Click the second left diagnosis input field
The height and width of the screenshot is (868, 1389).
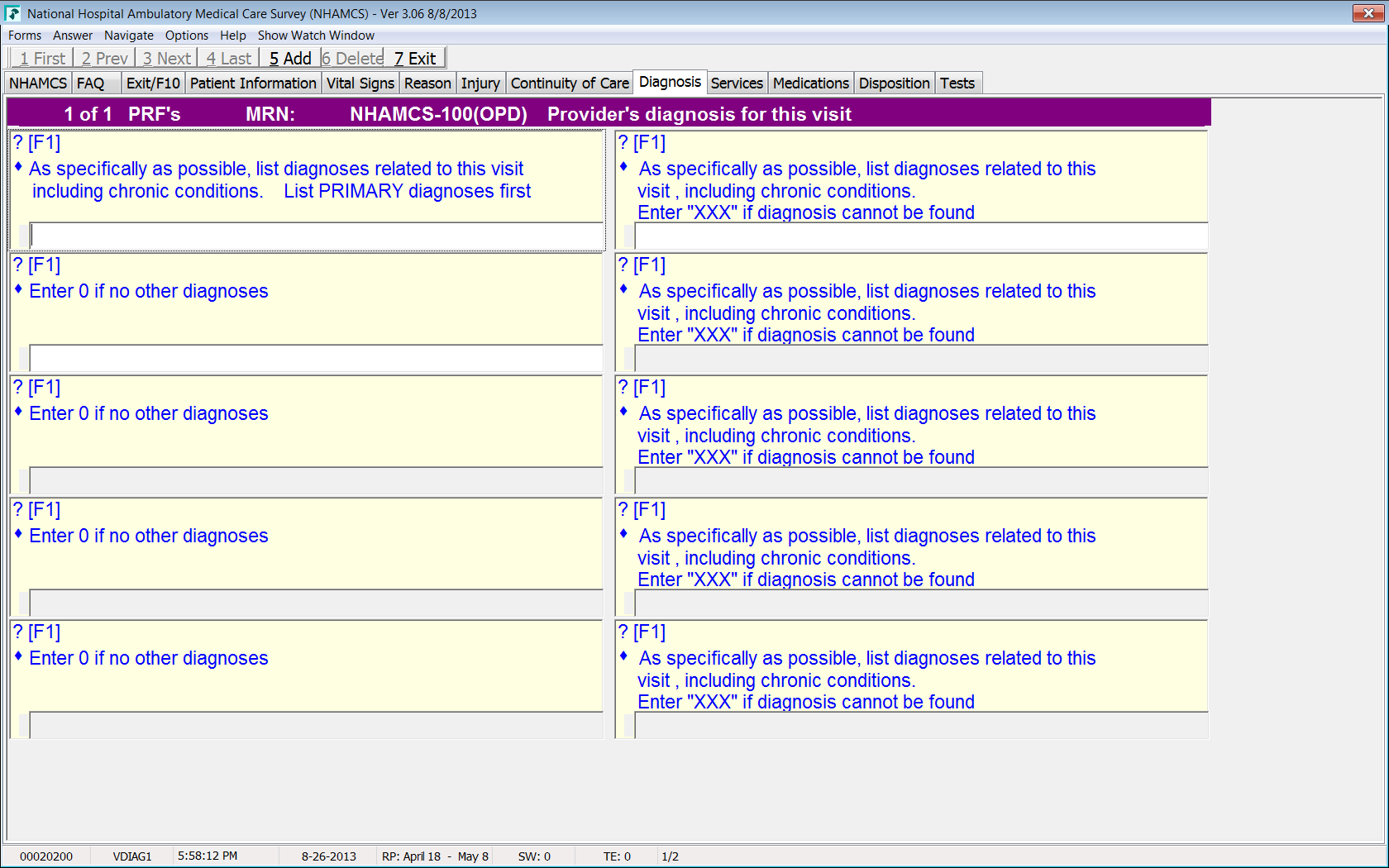tap(316, 358)
